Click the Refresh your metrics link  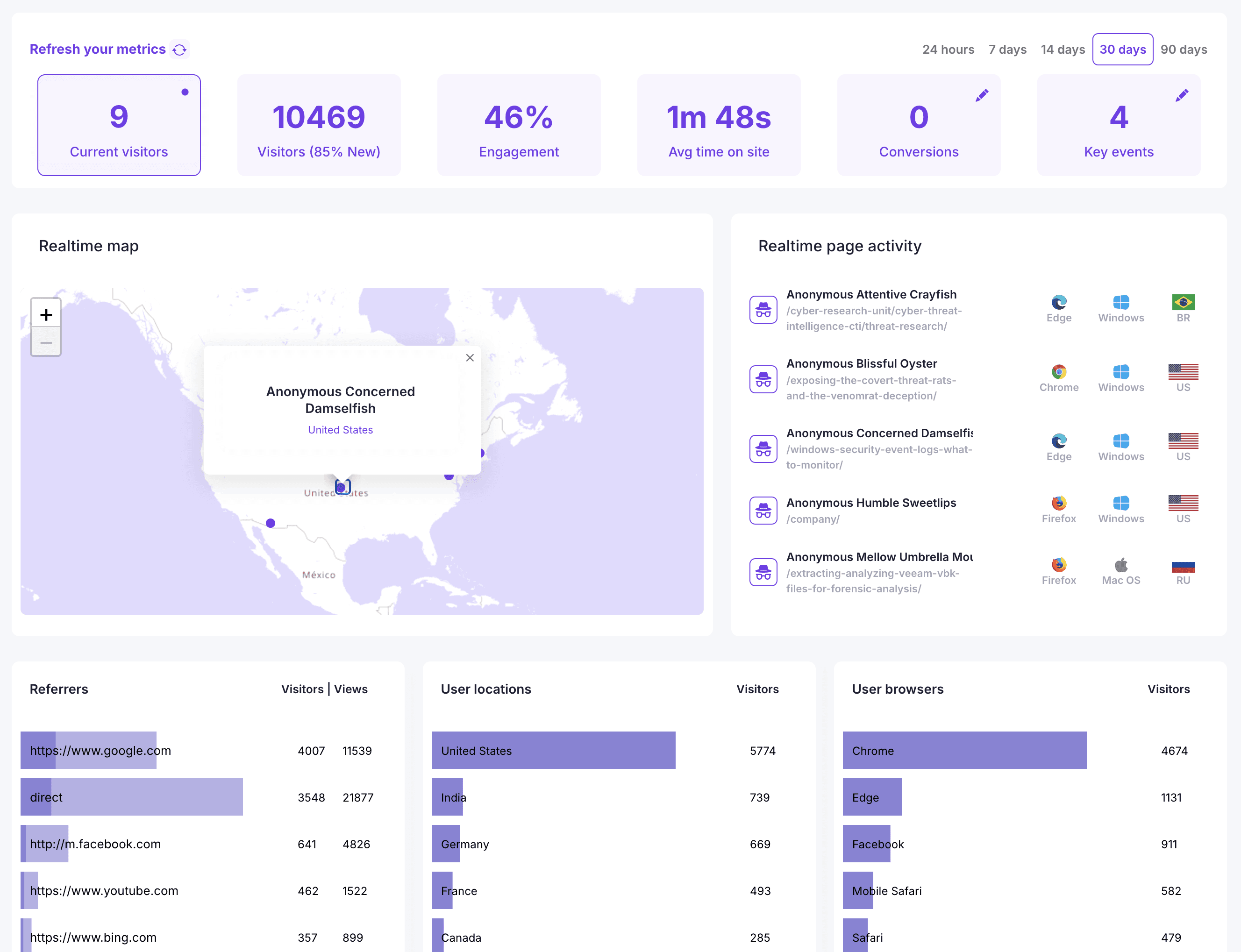(x=98, y=50)
